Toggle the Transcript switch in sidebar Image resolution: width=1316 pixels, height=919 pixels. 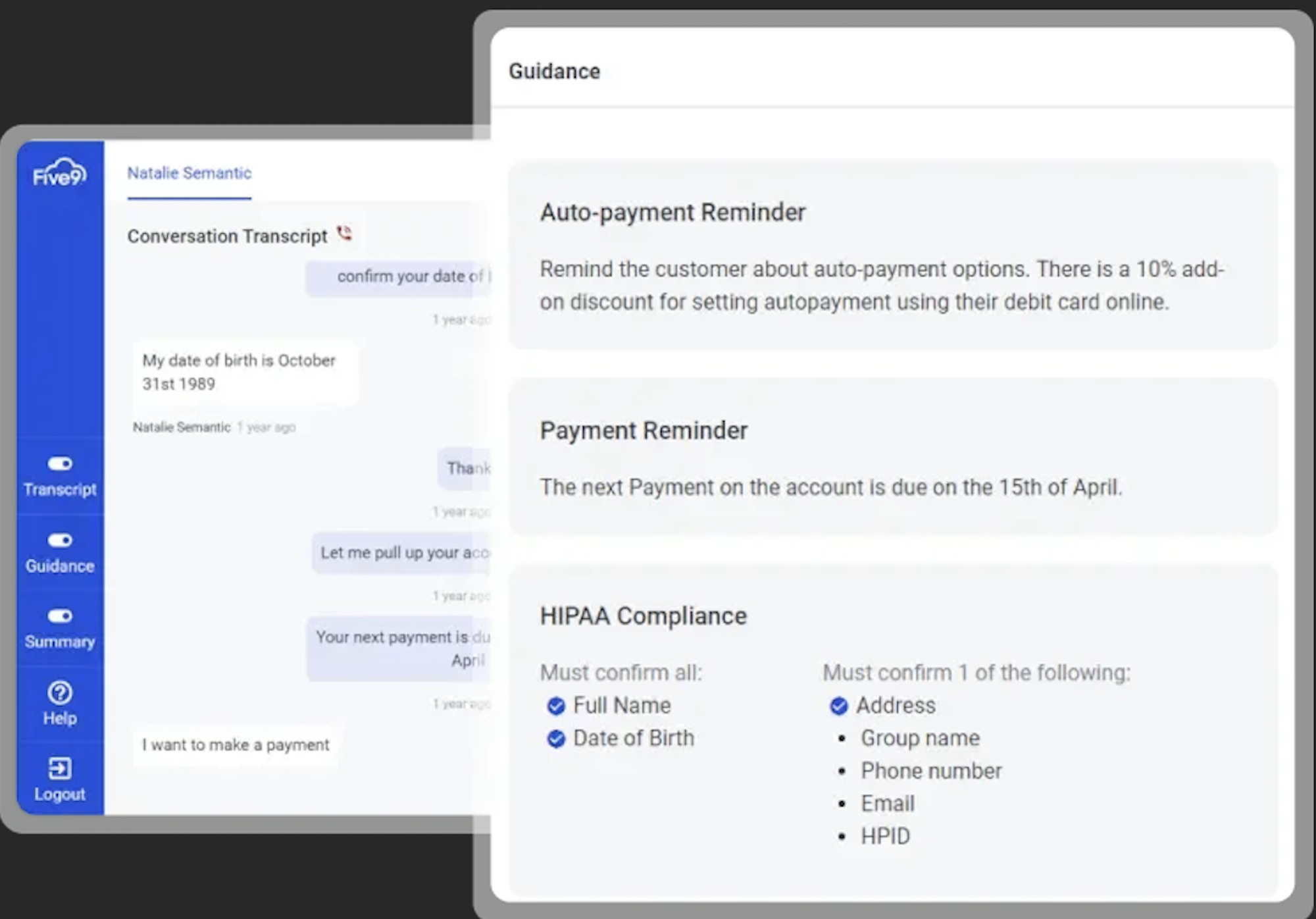click(x=60, y=463)
